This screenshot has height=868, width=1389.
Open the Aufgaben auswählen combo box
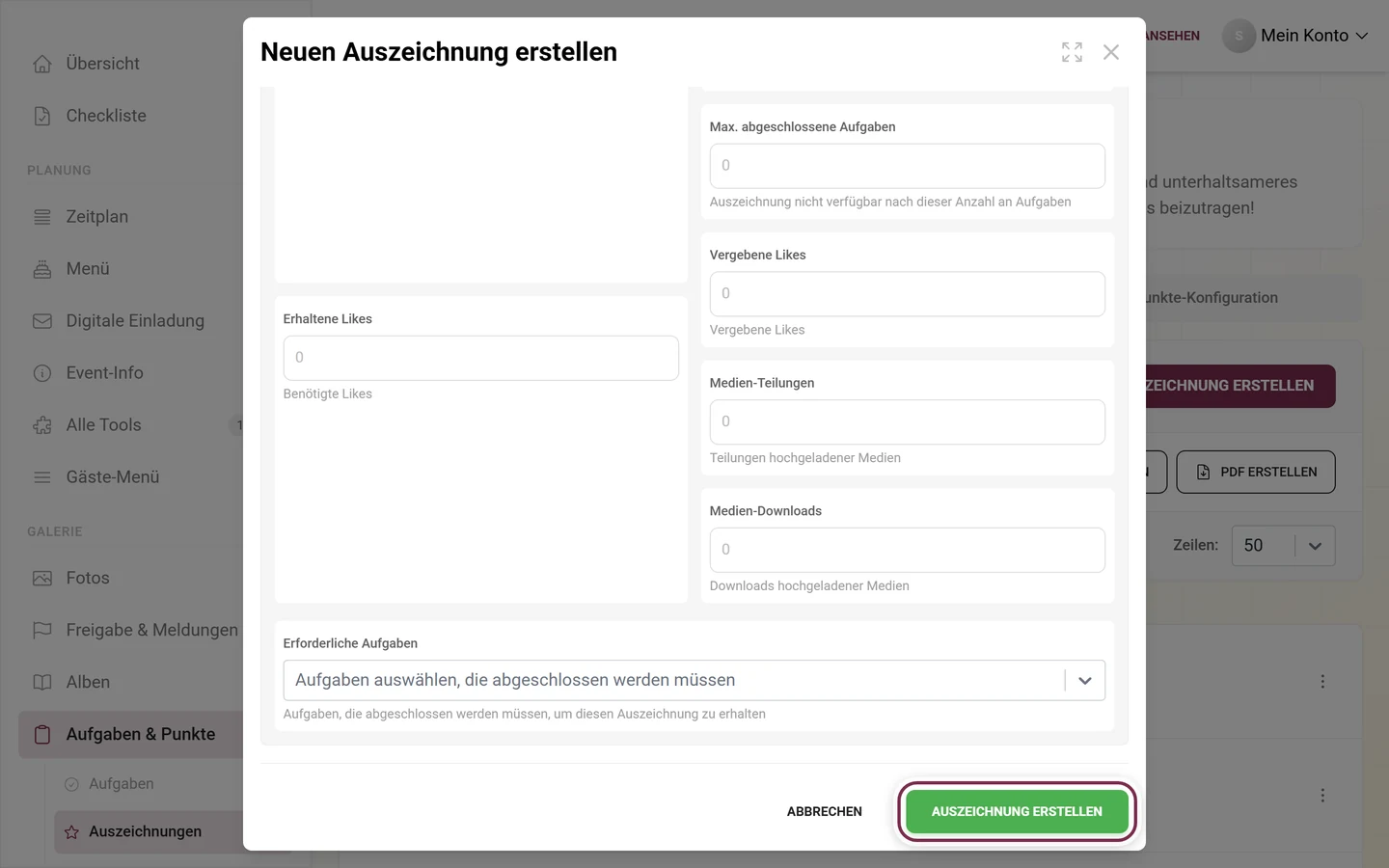694,681
